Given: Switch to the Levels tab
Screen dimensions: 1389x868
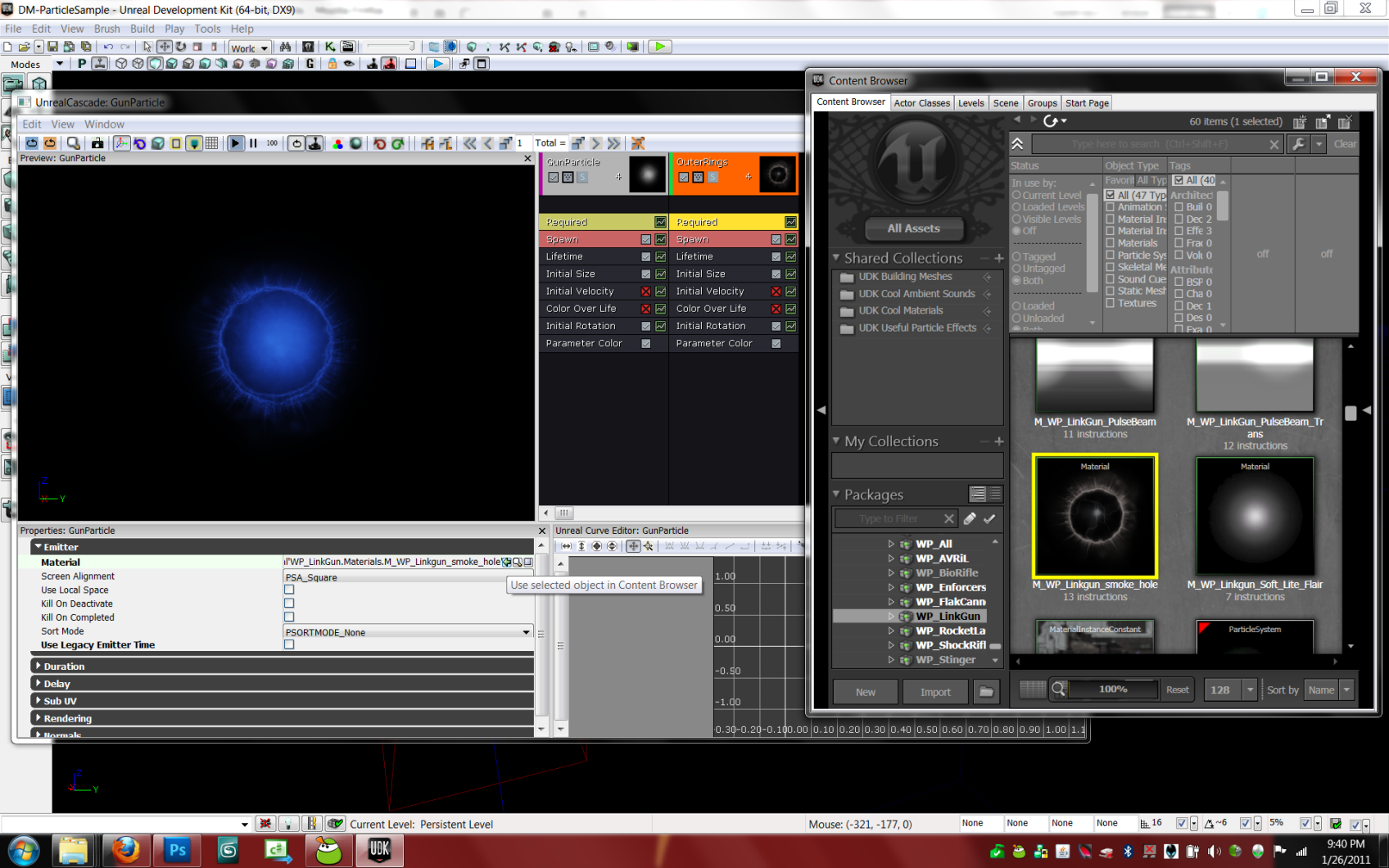Looking at the screenshot, I should point(970,103).
